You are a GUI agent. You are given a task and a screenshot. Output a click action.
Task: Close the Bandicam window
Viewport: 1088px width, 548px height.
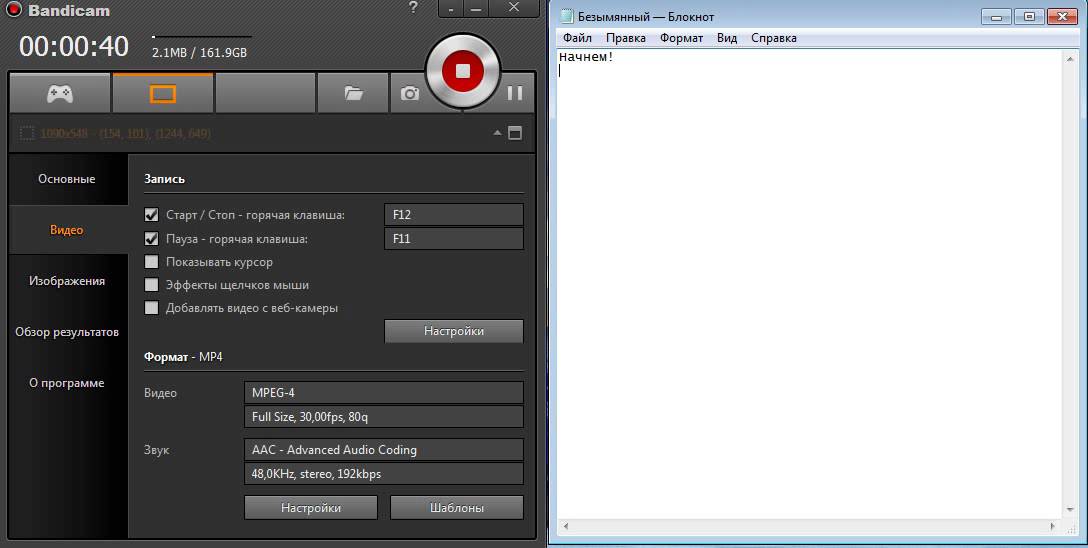tap(514, 8)
